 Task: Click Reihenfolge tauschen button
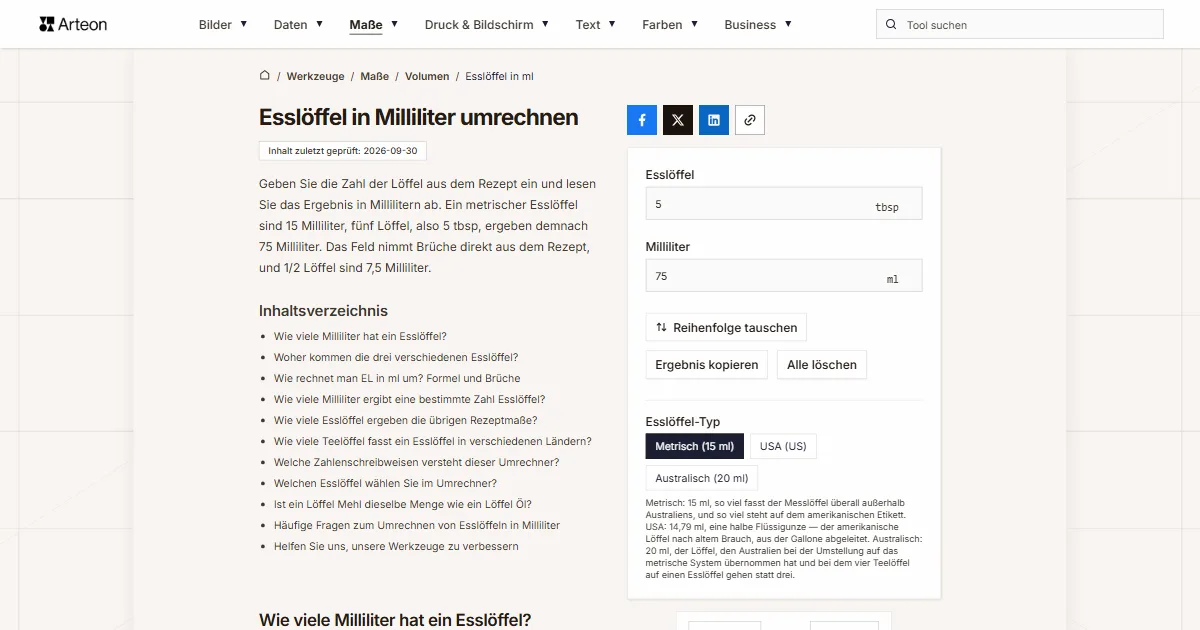[726, 327]
